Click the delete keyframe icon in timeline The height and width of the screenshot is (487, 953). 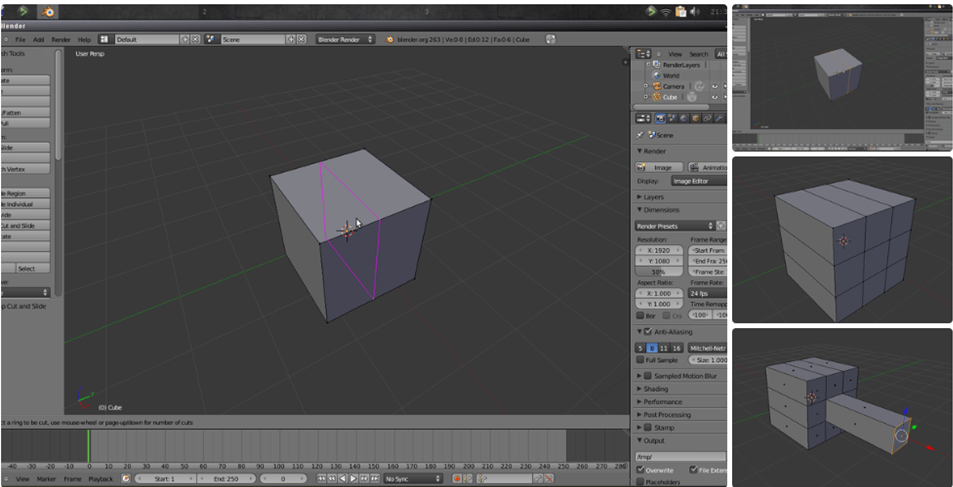(x=548, y=479)
